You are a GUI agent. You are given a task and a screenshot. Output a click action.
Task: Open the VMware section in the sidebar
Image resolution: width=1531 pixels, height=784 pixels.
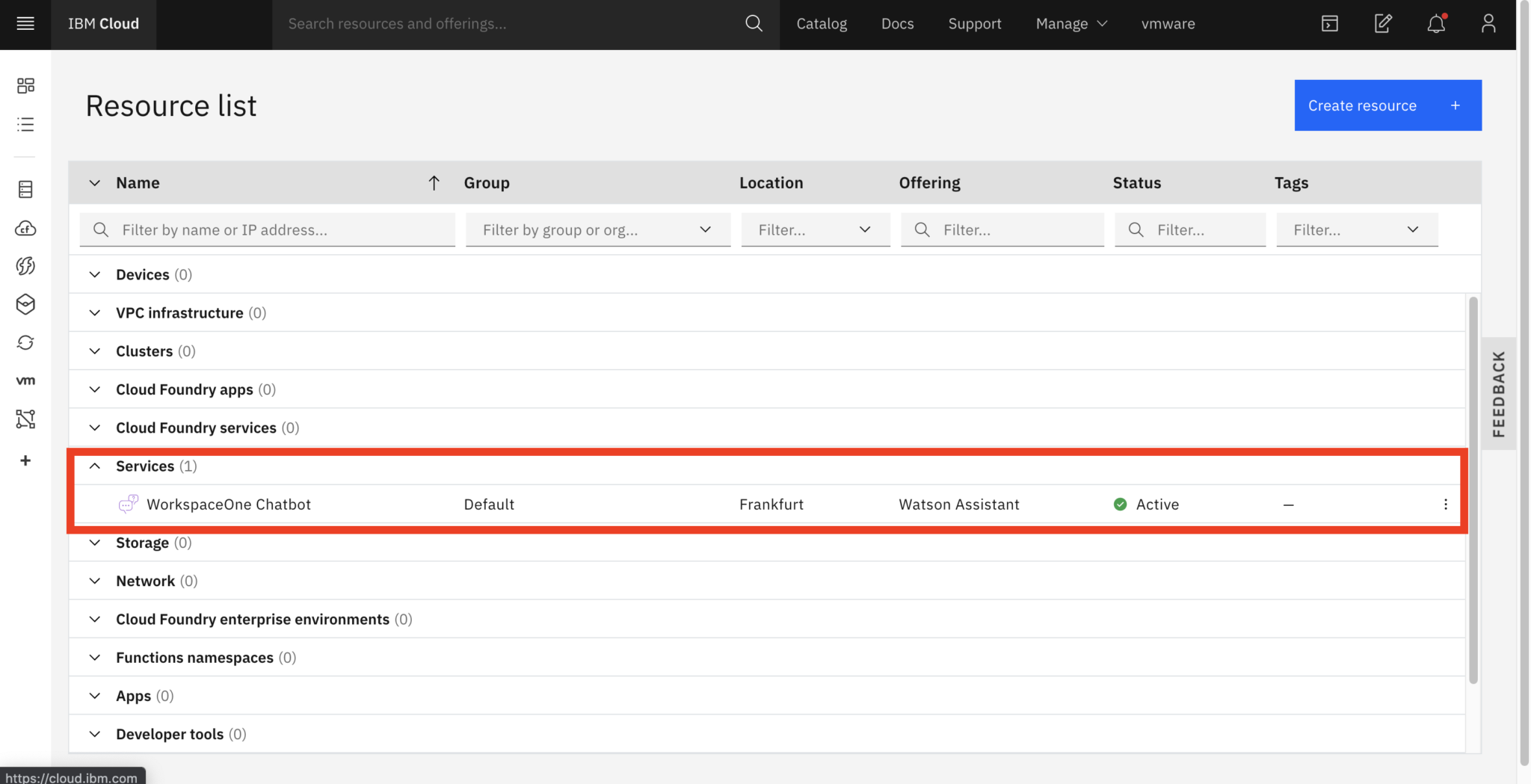coord(25,380)
